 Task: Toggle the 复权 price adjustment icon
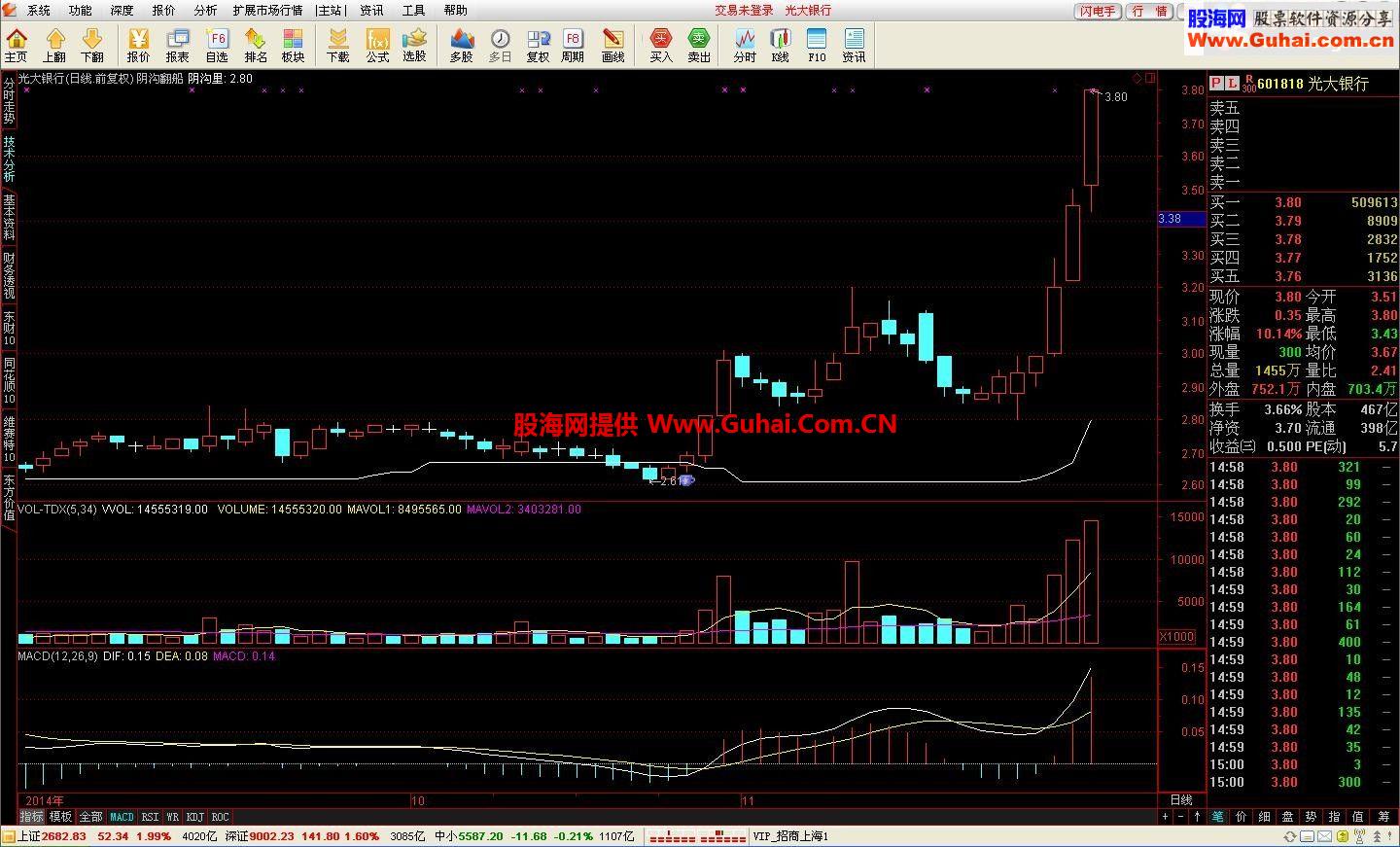click(538, 45)
